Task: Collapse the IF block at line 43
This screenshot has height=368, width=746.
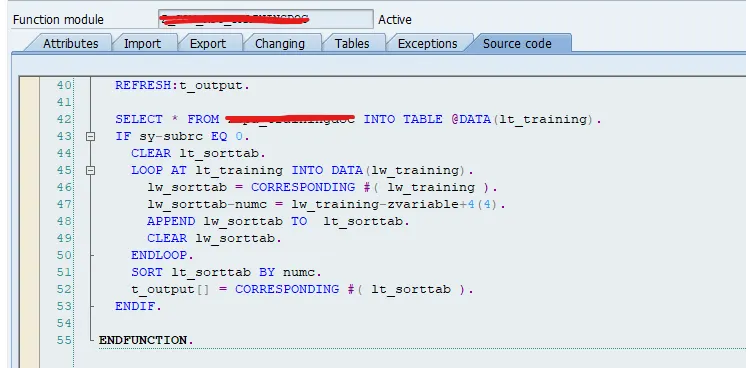Action: [90, 137]
